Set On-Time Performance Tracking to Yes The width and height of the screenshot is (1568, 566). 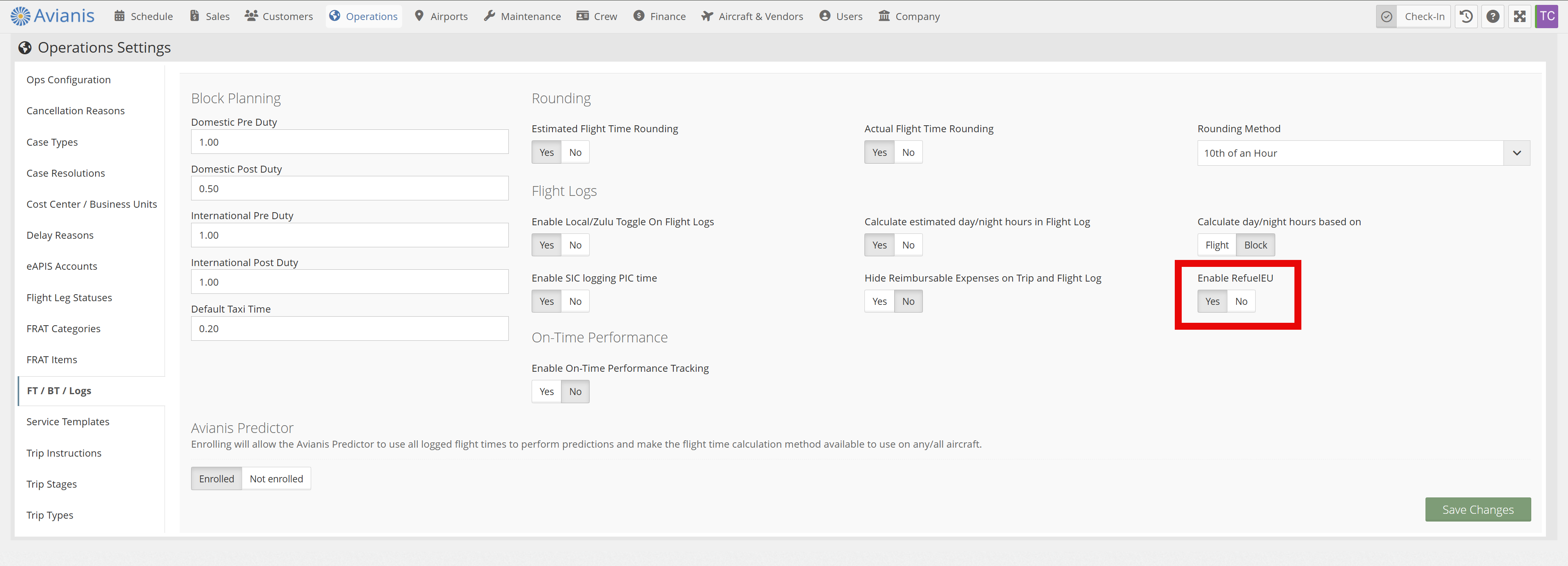tap(547, 391)
